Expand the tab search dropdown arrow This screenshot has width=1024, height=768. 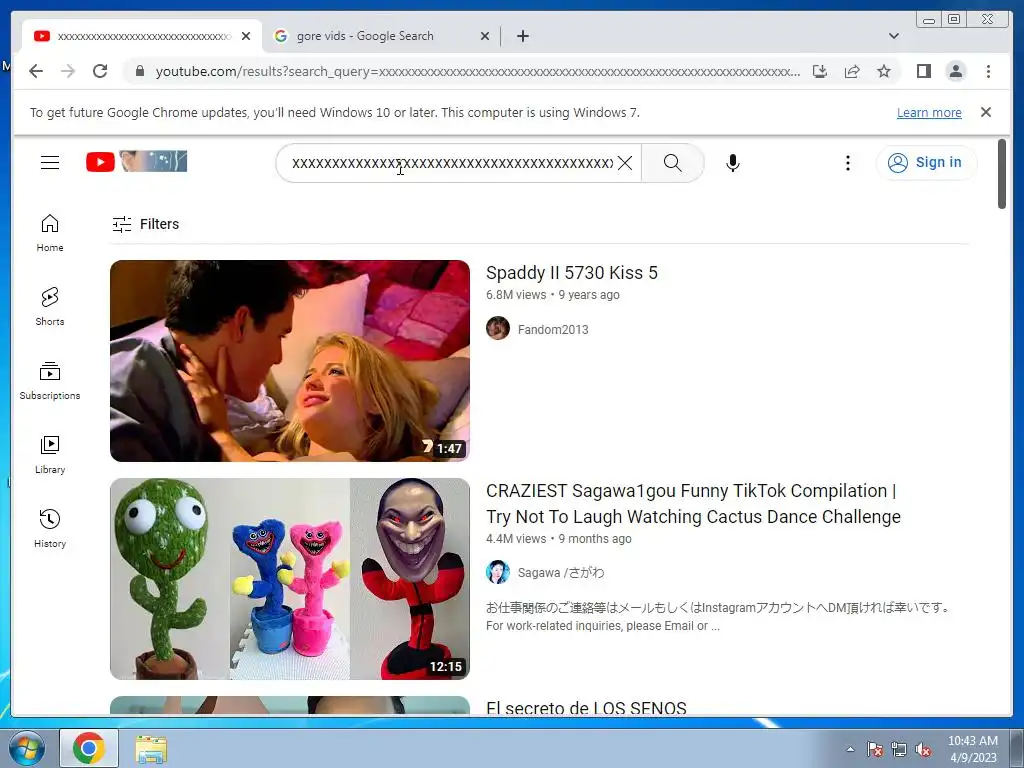(894, 36)
